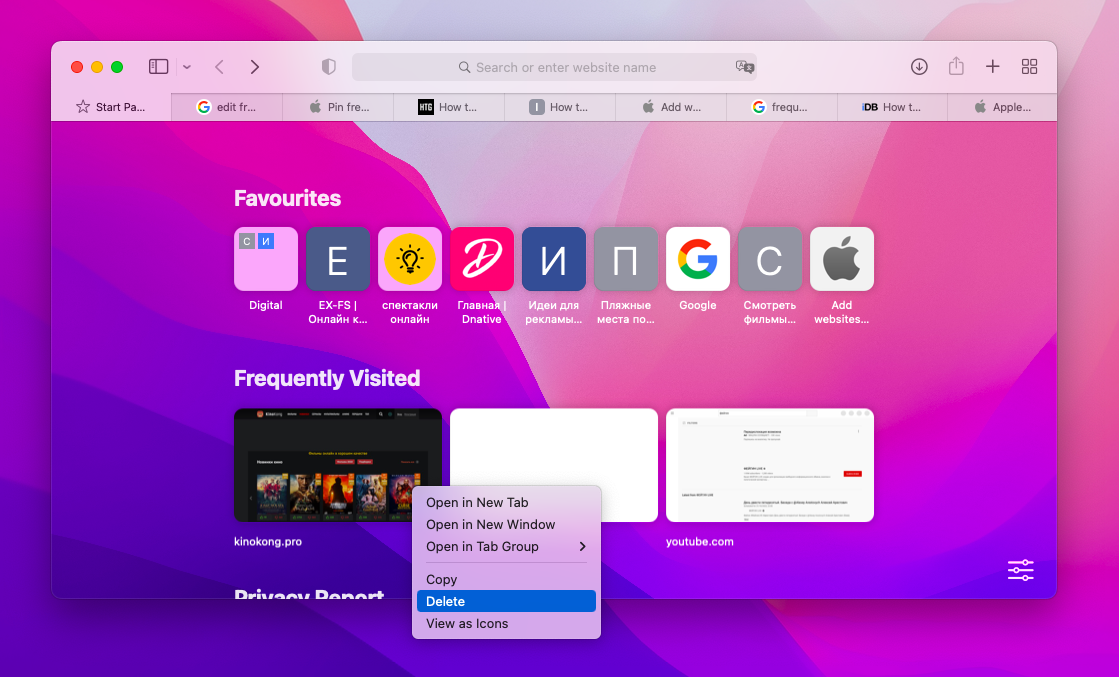Open the tab overview grid icon
1119x677 pixels.
tap(1029, 66)
